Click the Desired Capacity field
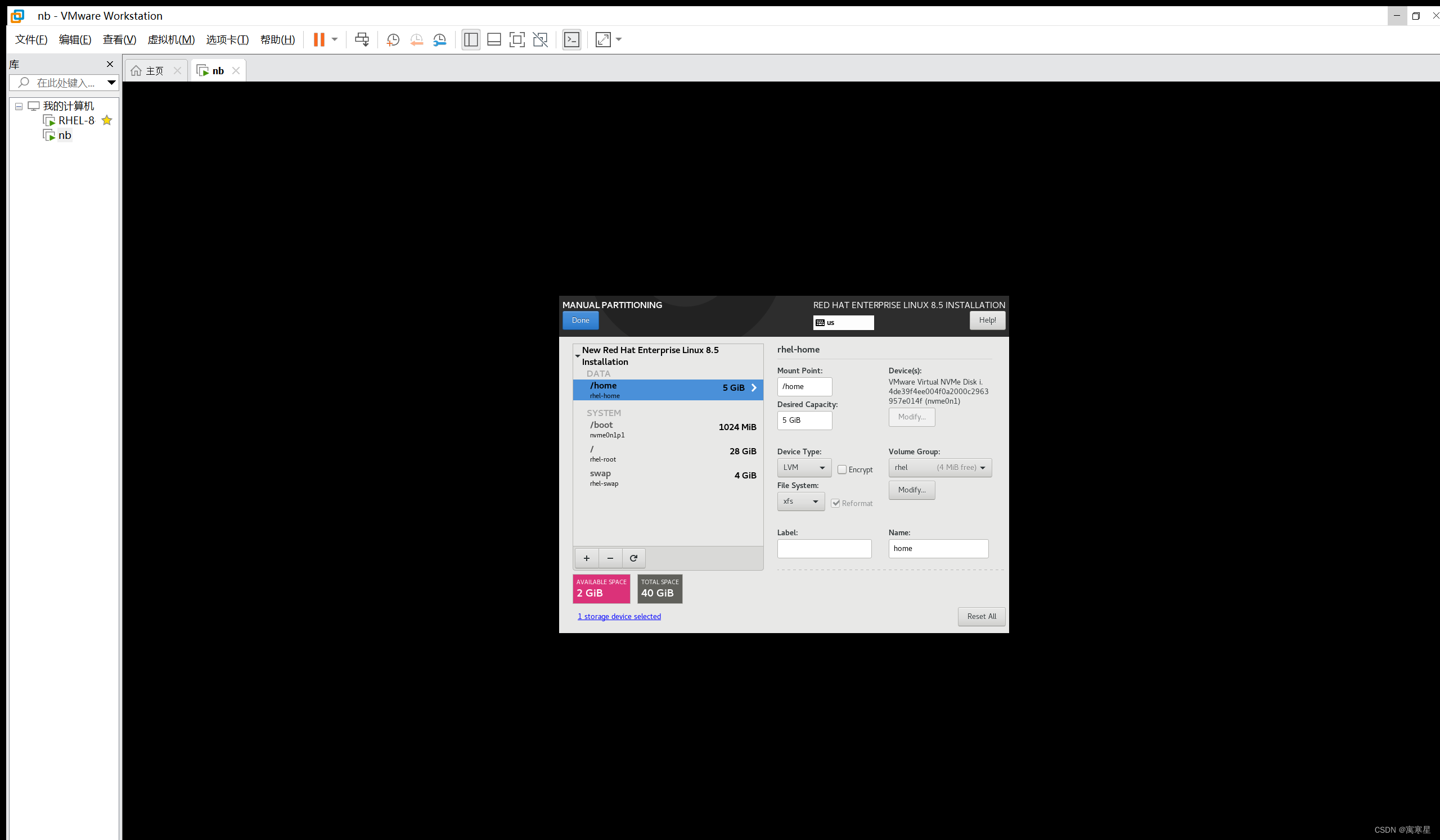1440x840 pixels. [x=804, y=421]
